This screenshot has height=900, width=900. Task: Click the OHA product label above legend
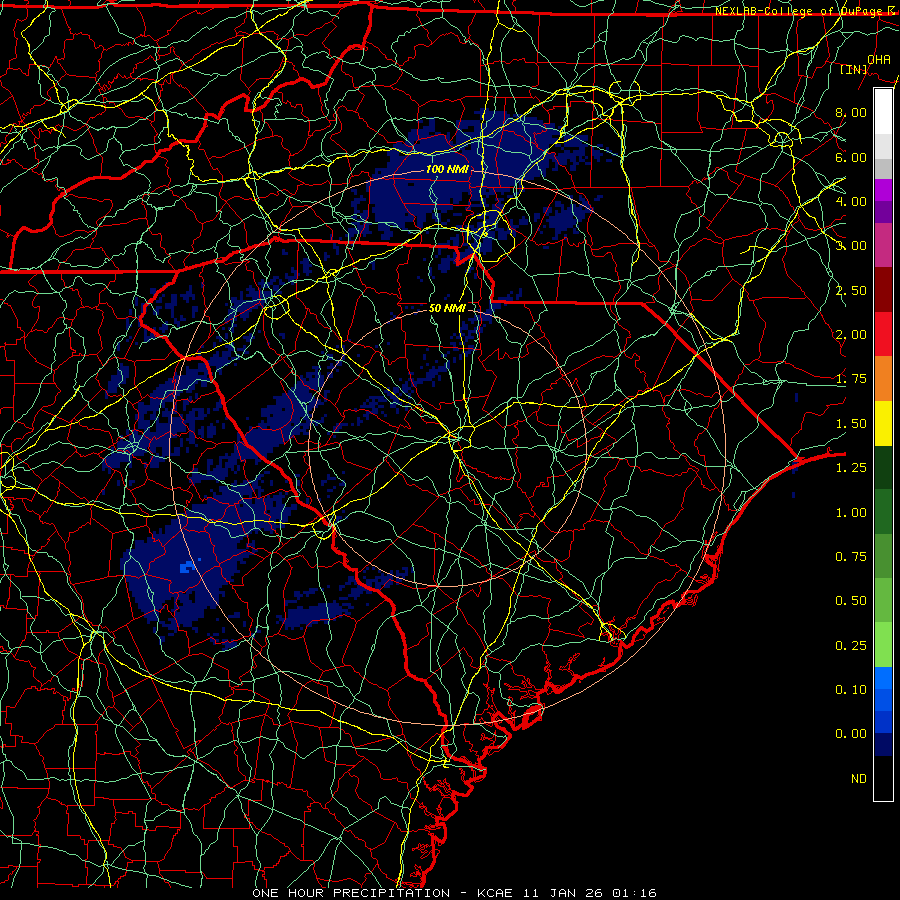pos(879,59)
